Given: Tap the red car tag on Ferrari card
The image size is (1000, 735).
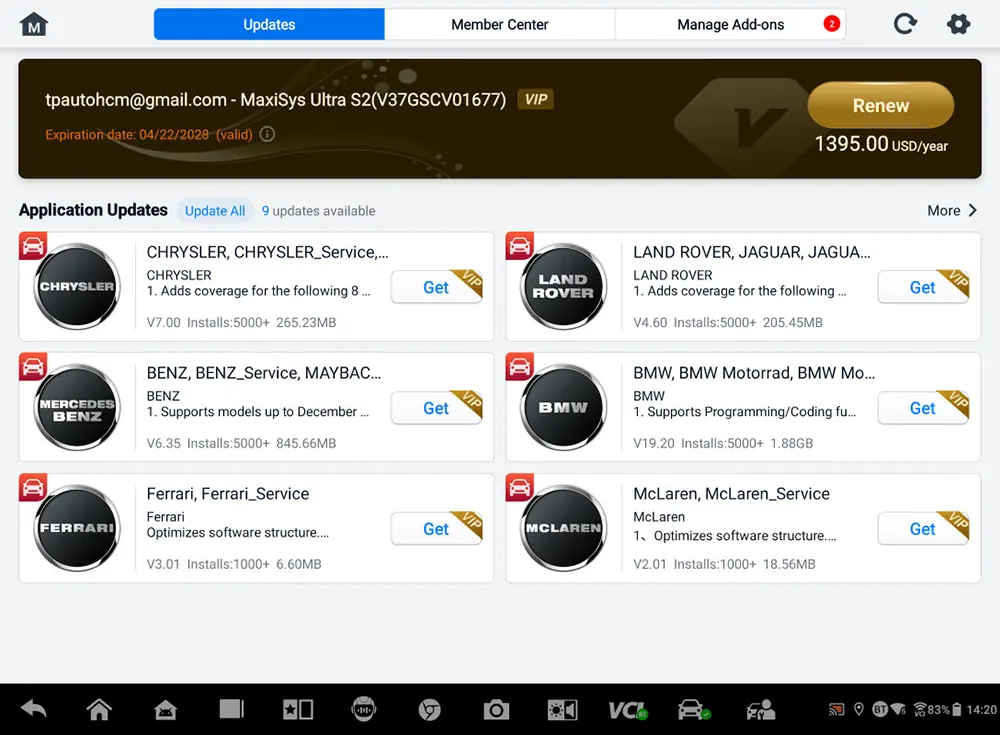Looking at the screenshot, I should pyautogui.click(x=33, y=488).
